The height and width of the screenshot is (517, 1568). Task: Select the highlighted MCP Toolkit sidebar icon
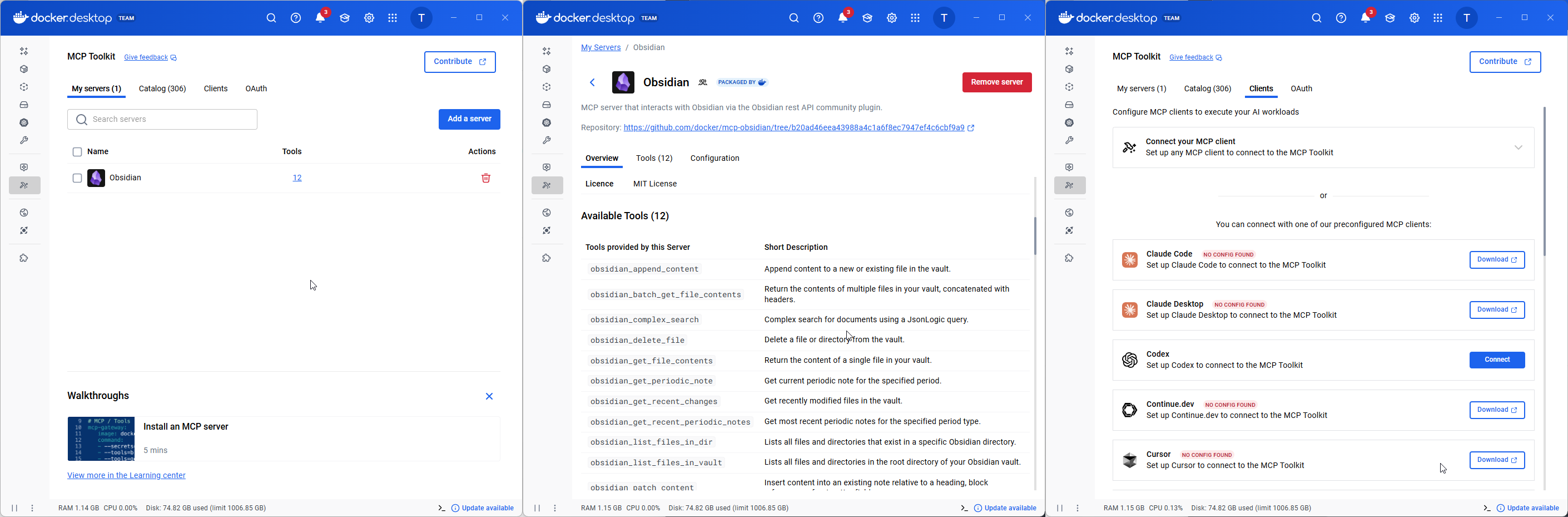pyautogui.click(x=24, y=185)
